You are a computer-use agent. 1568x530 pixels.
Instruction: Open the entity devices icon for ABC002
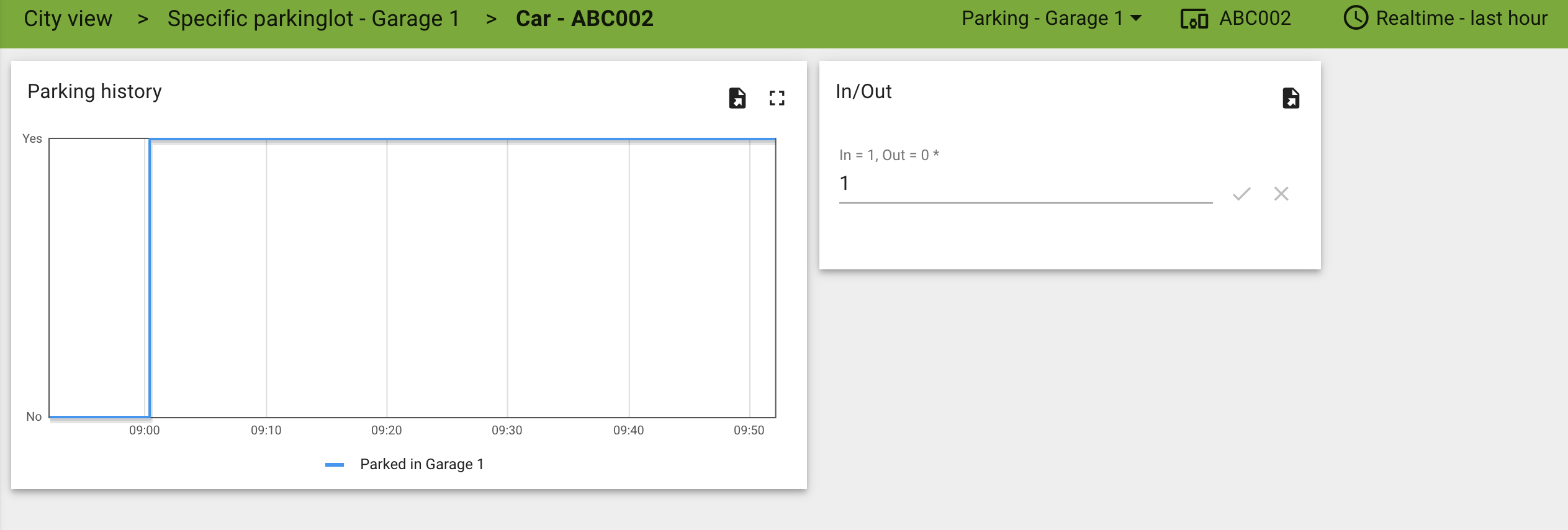click(1194, 19)
